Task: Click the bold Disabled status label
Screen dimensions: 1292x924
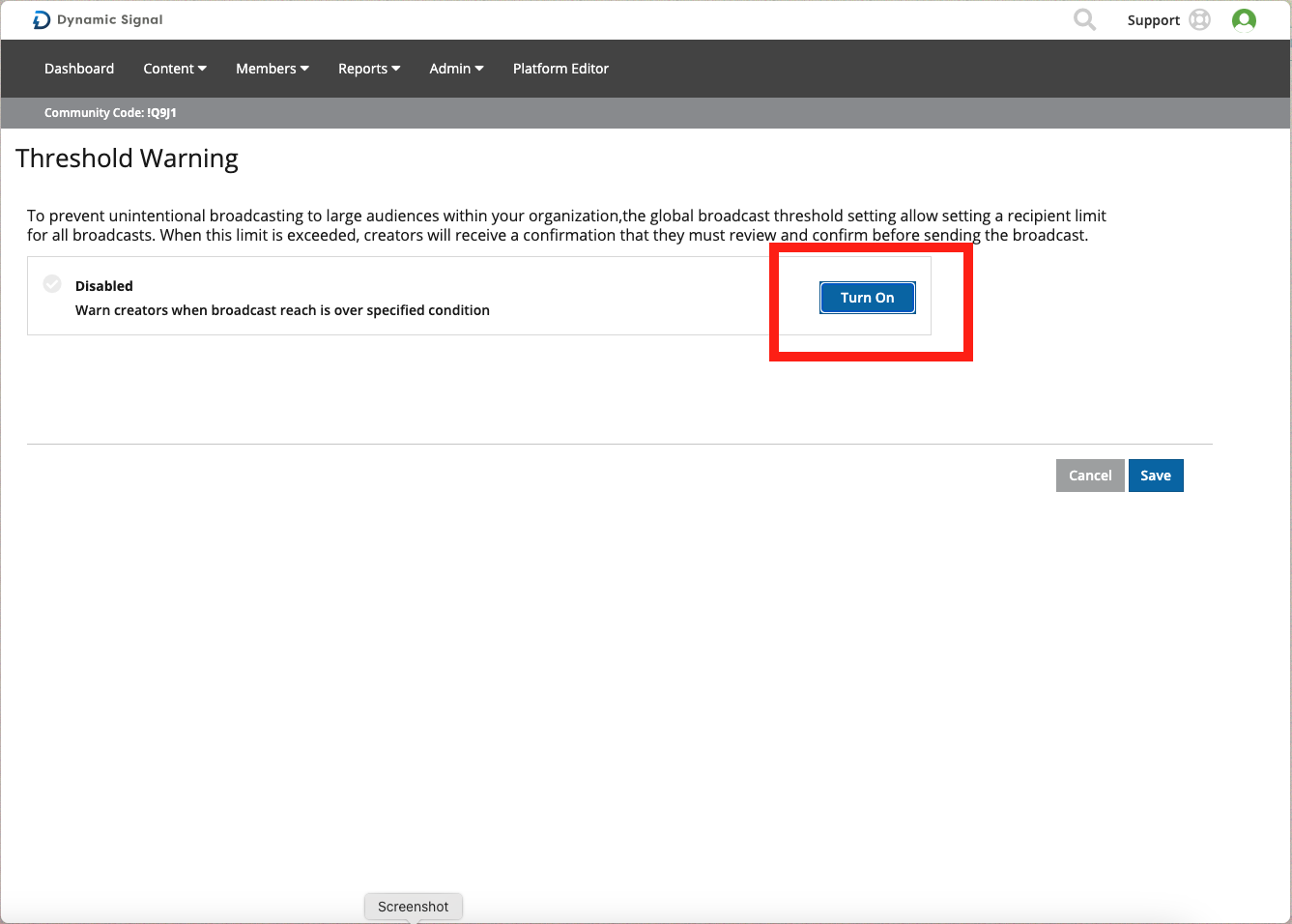Action: pyautogui.click(x=104, y=286)
